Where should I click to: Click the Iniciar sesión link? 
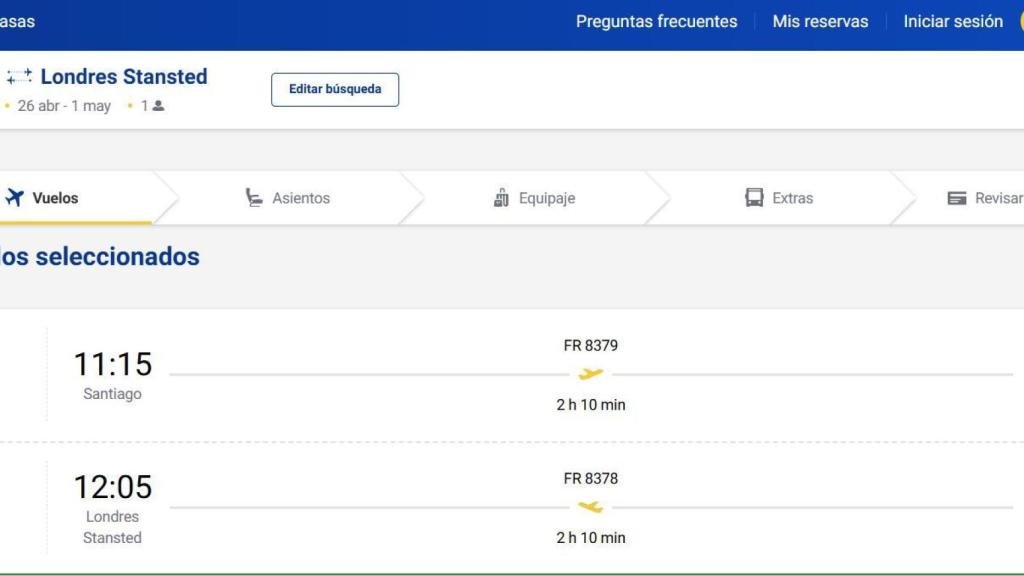pyautogui.click(x=952, y=21)
